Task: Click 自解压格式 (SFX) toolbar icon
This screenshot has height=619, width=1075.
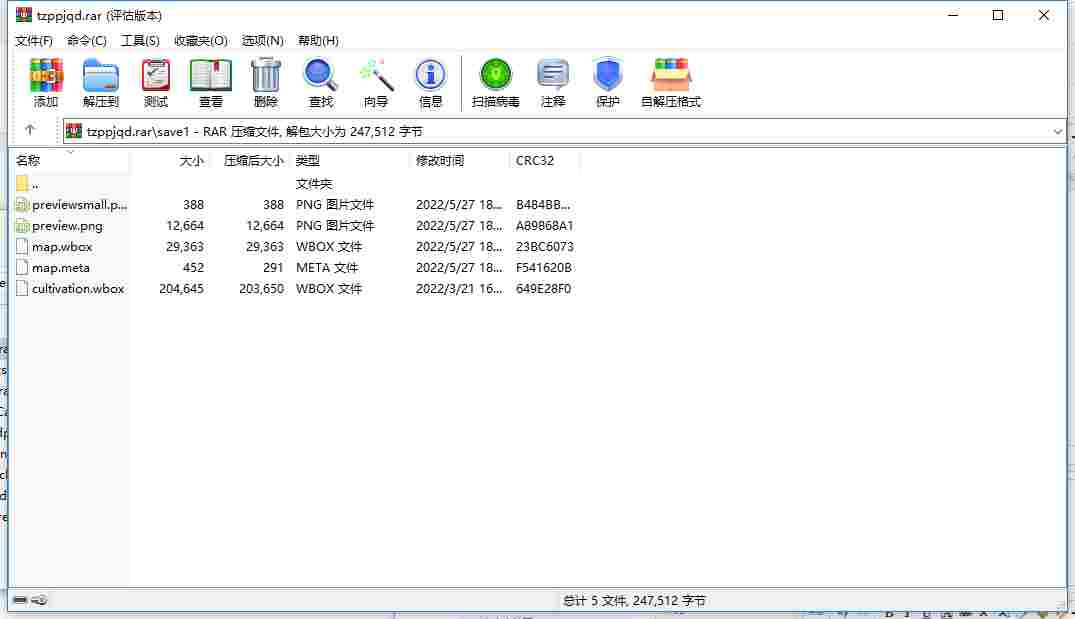Action: [x=671, y=82]
